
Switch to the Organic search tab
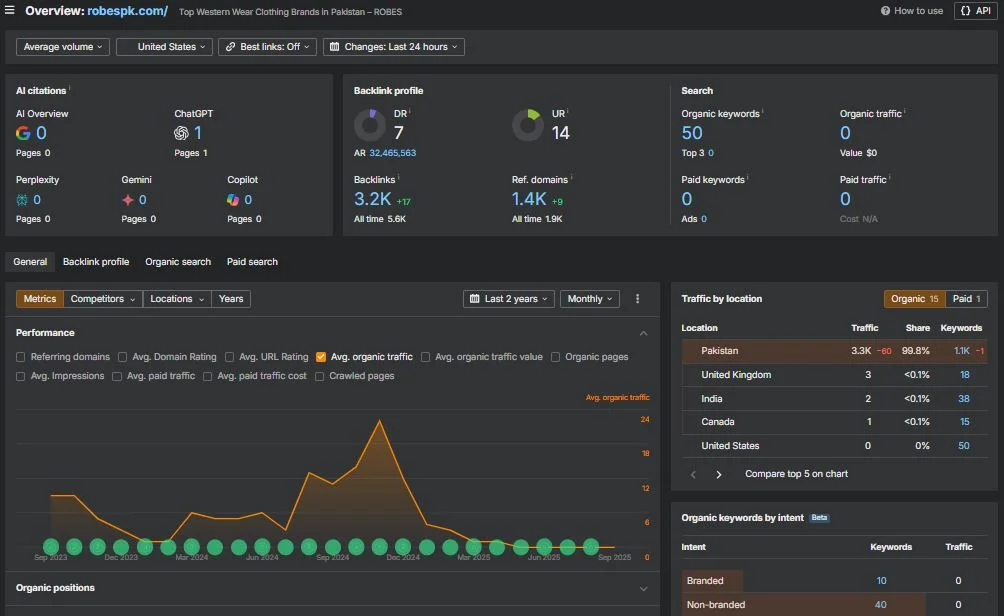point(178,262)
